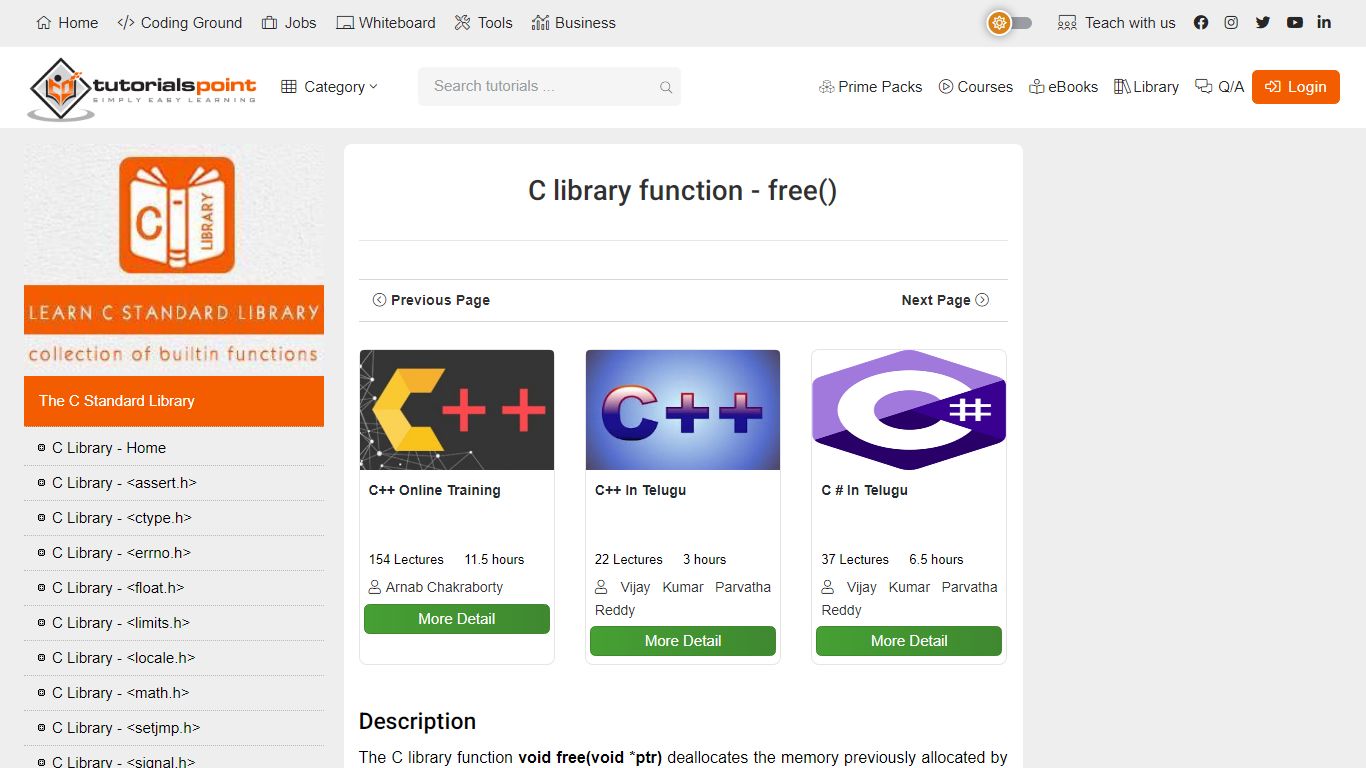The height and width of the screenshot is (768, 1366).
Task: Click '11.5 hours' text
Action: [x=494, y=559]
